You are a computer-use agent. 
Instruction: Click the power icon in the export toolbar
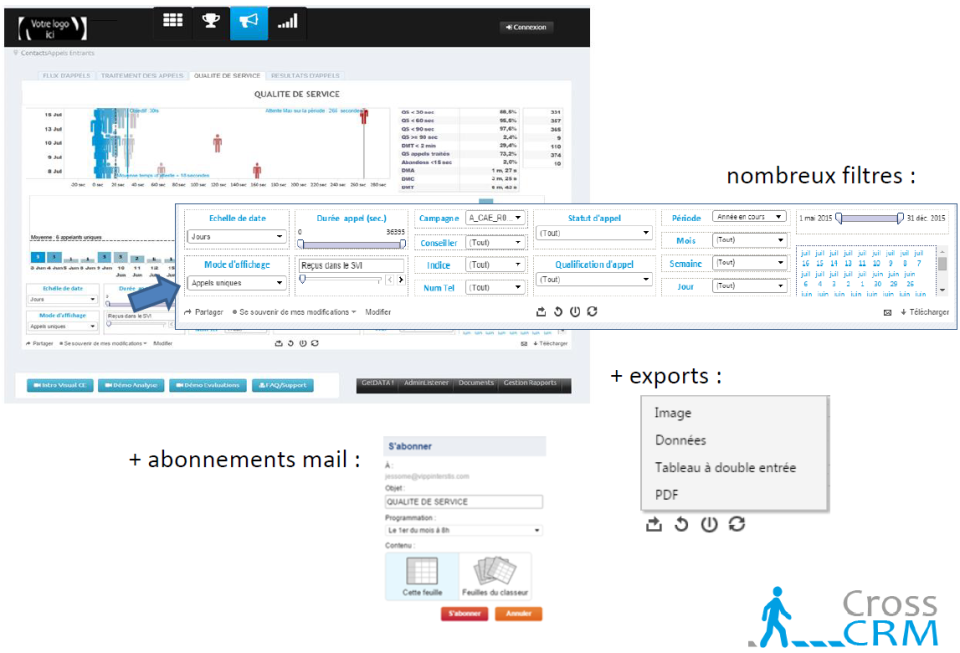[x=709, y=524]
